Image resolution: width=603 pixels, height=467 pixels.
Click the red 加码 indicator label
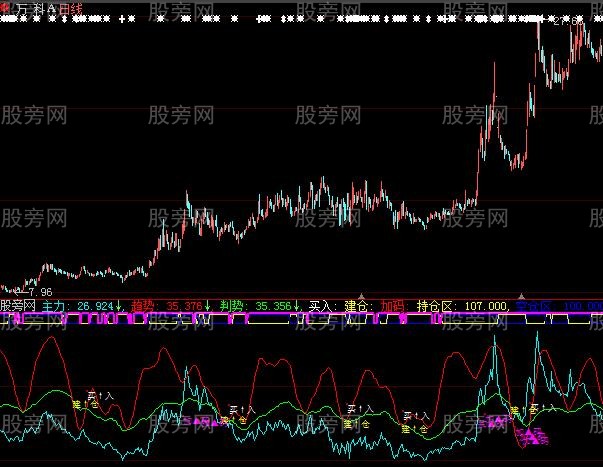click(x=394, y=305)
